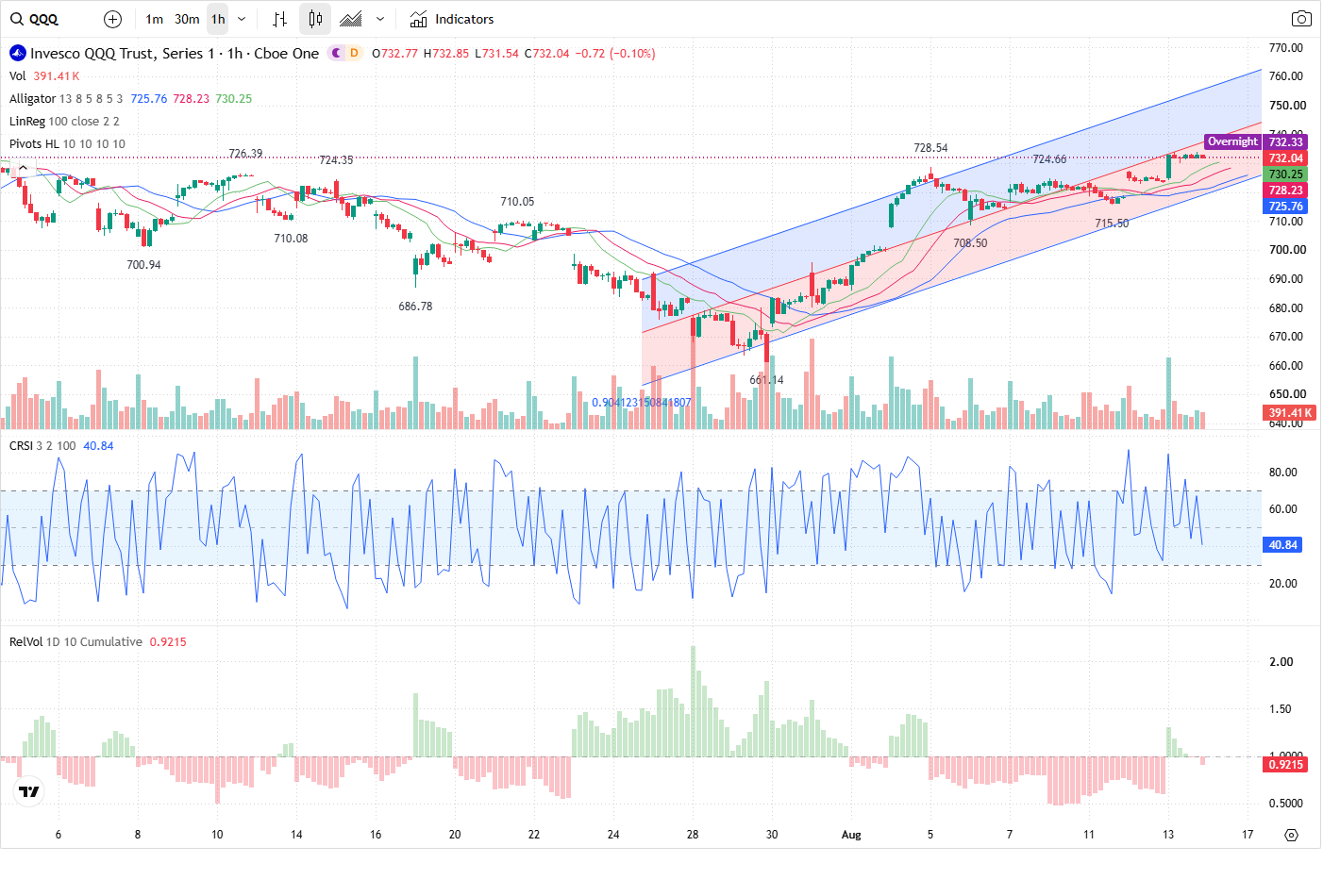Click the overnight session moon badge
This screenshot has width=1340, height=896.
pos(336,53)
